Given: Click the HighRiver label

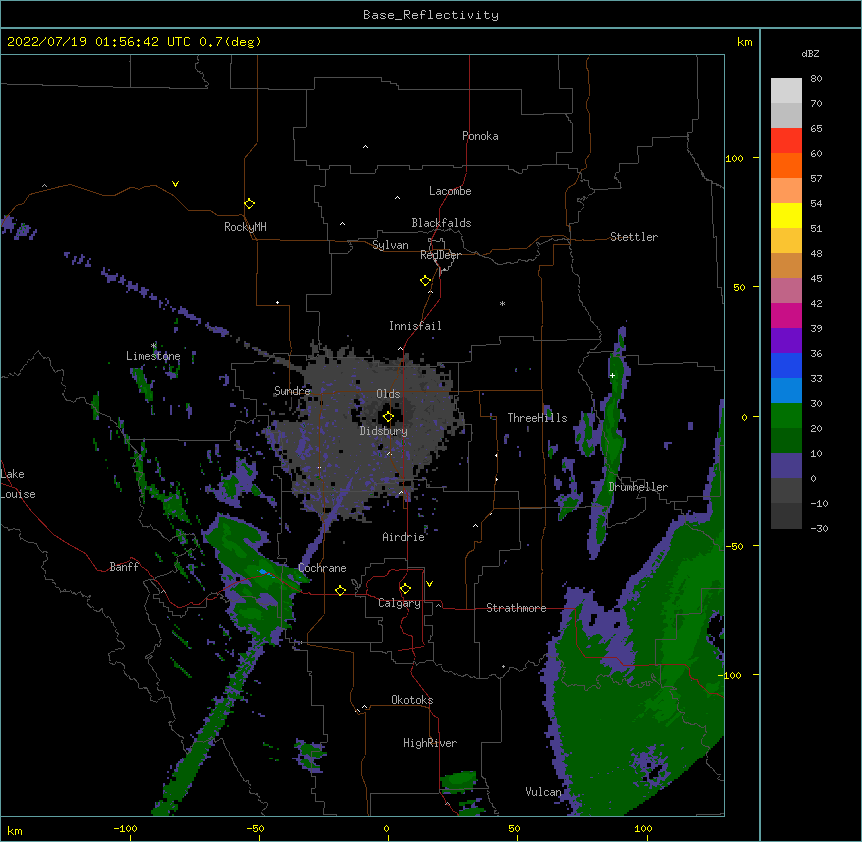Looking at the screenshot, I should point(430,743).
